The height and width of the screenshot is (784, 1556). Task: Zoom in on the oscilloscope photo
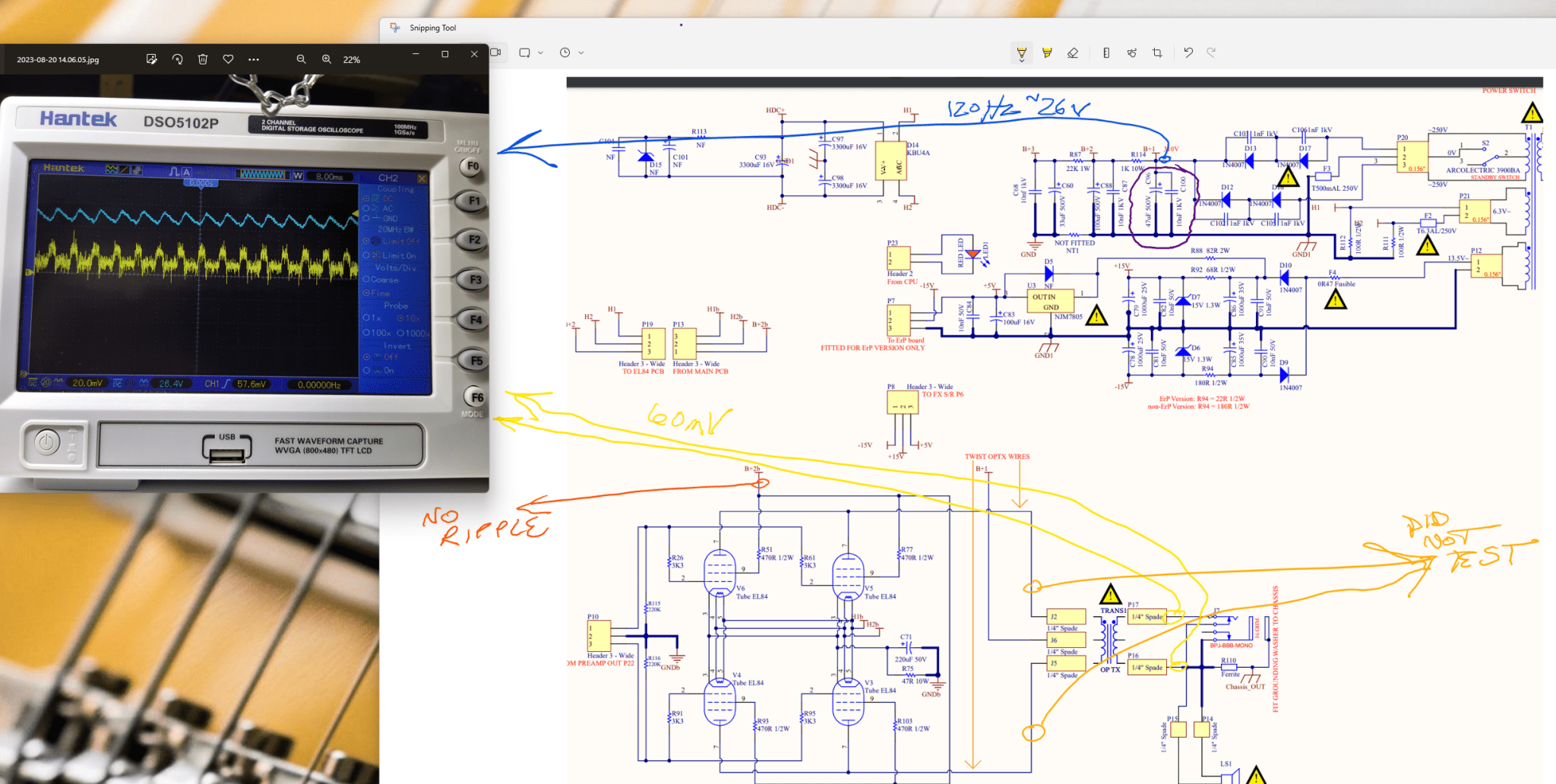tap(327, 59)
